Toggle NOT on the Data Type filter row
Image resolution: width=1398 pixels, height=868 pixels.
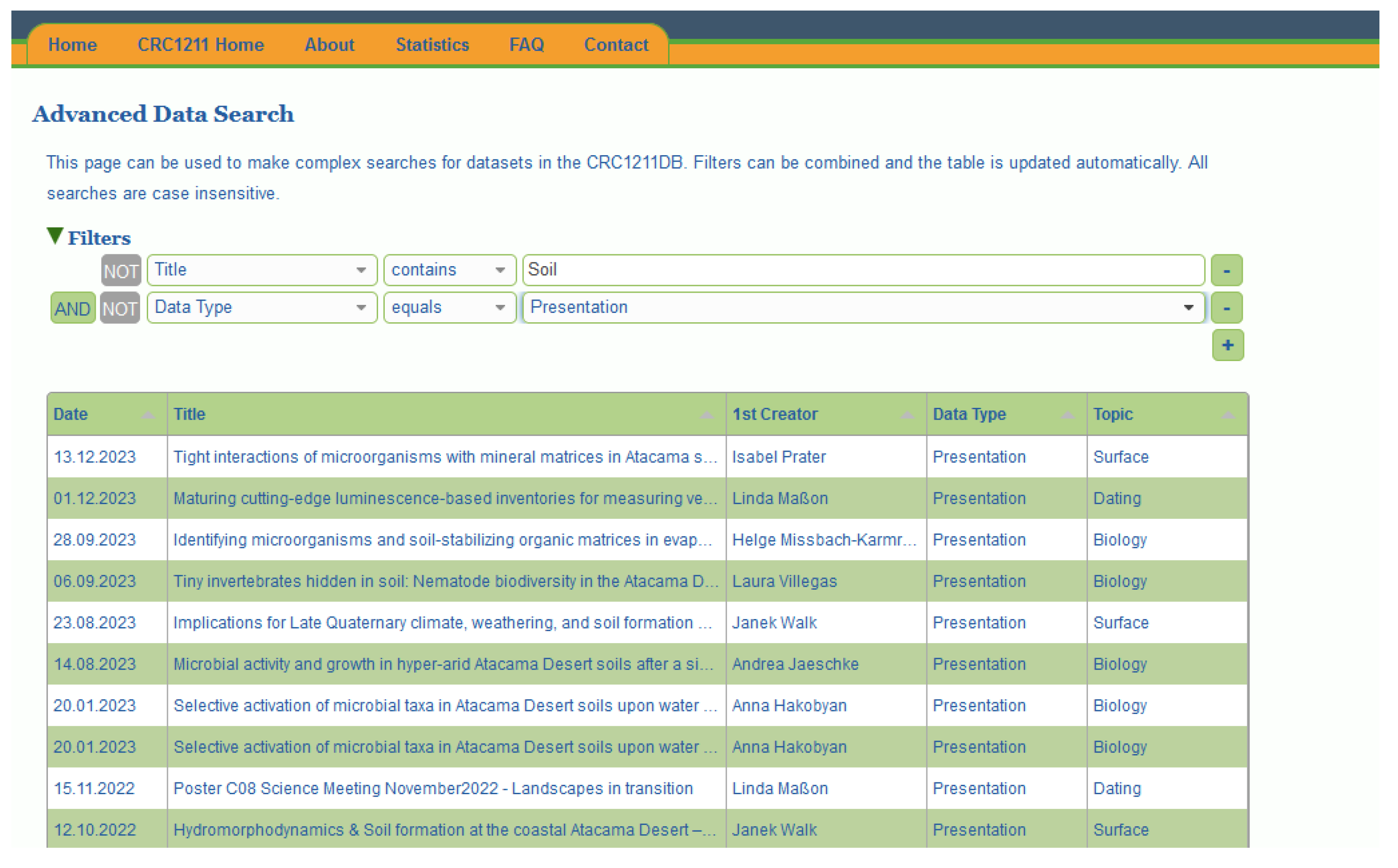click(120, 308)
